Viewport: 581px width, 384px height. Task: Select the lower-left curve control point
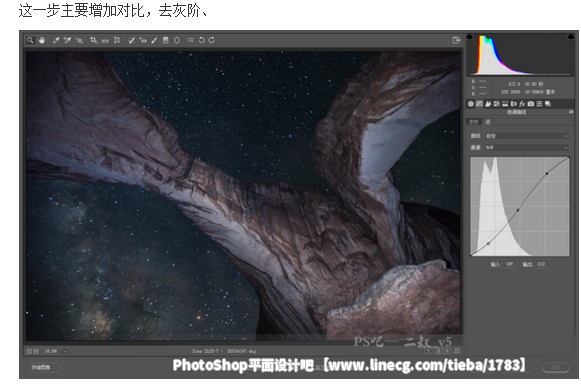coord(488,244)
